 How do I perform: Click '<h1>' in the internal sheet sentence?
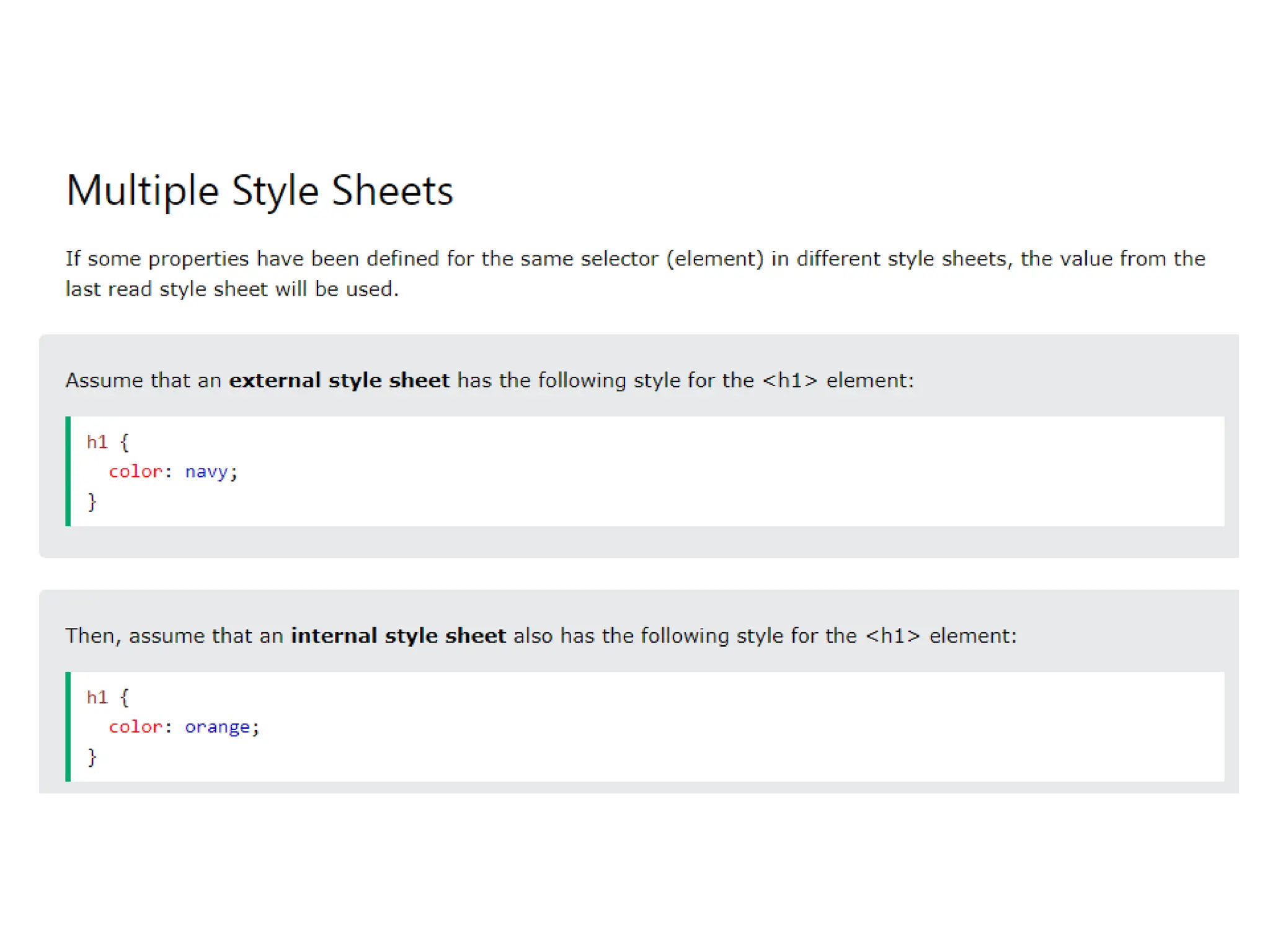892,635
